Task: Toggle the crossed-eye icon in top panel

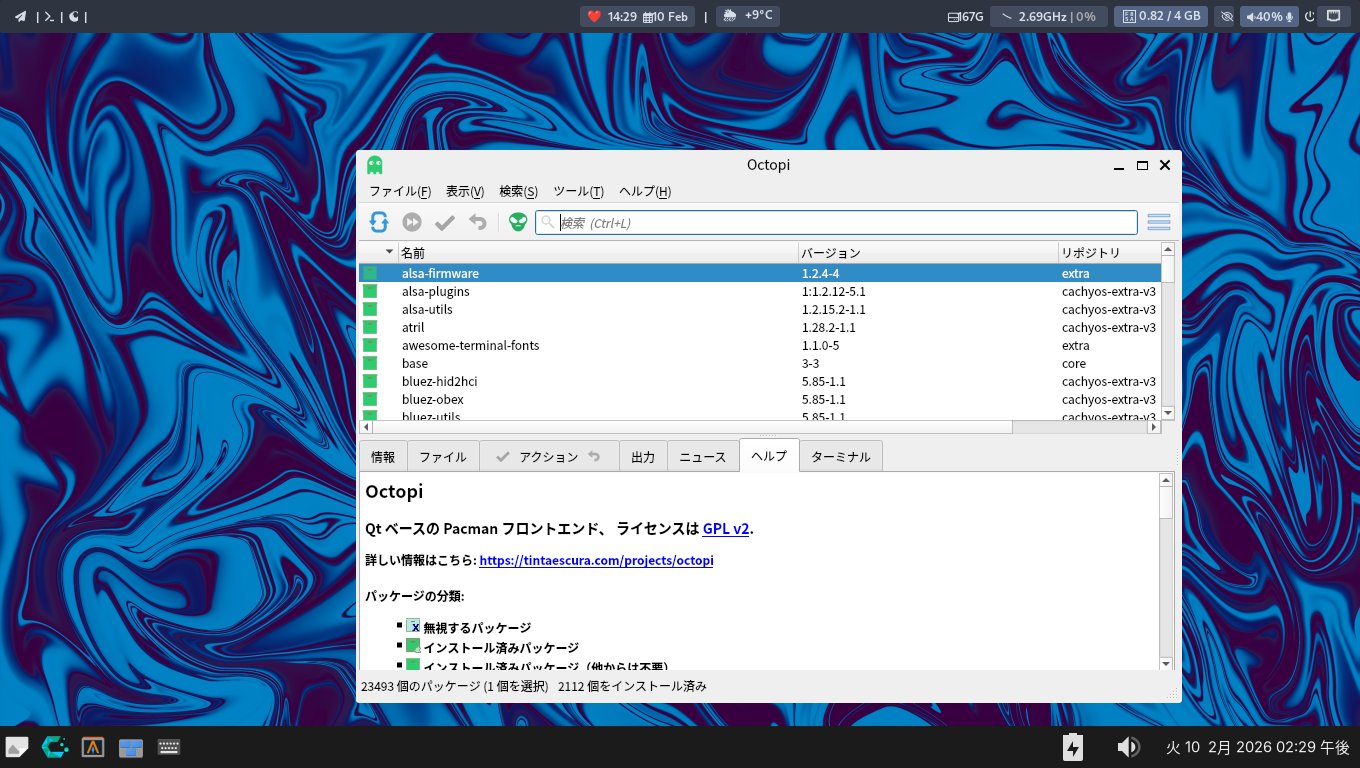Action: pyautogui.click(x=1227, y=16)
